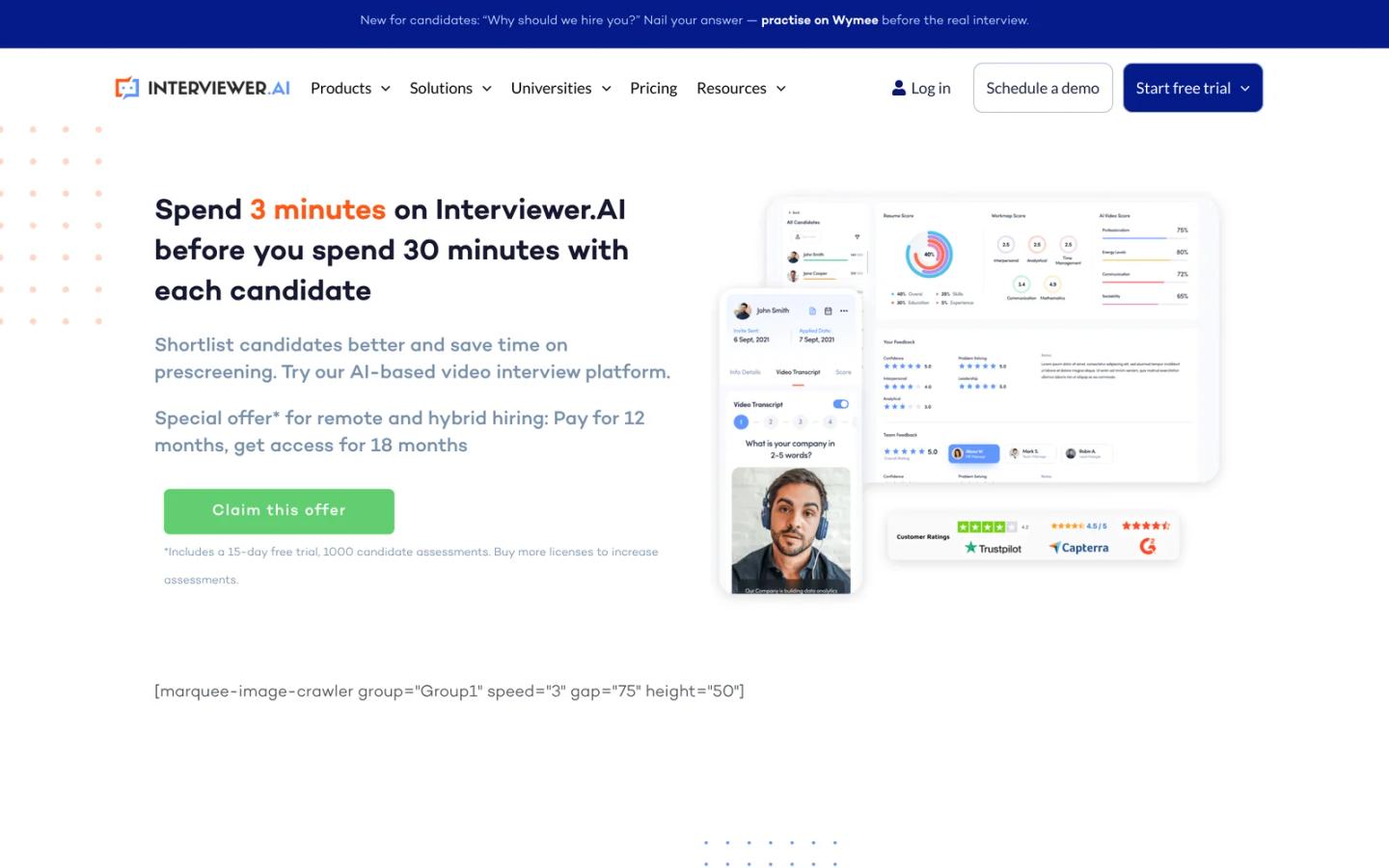1389x868 pixels.
Task: Click the green Trustpilot star rating
Action: (x=987, y=527)
